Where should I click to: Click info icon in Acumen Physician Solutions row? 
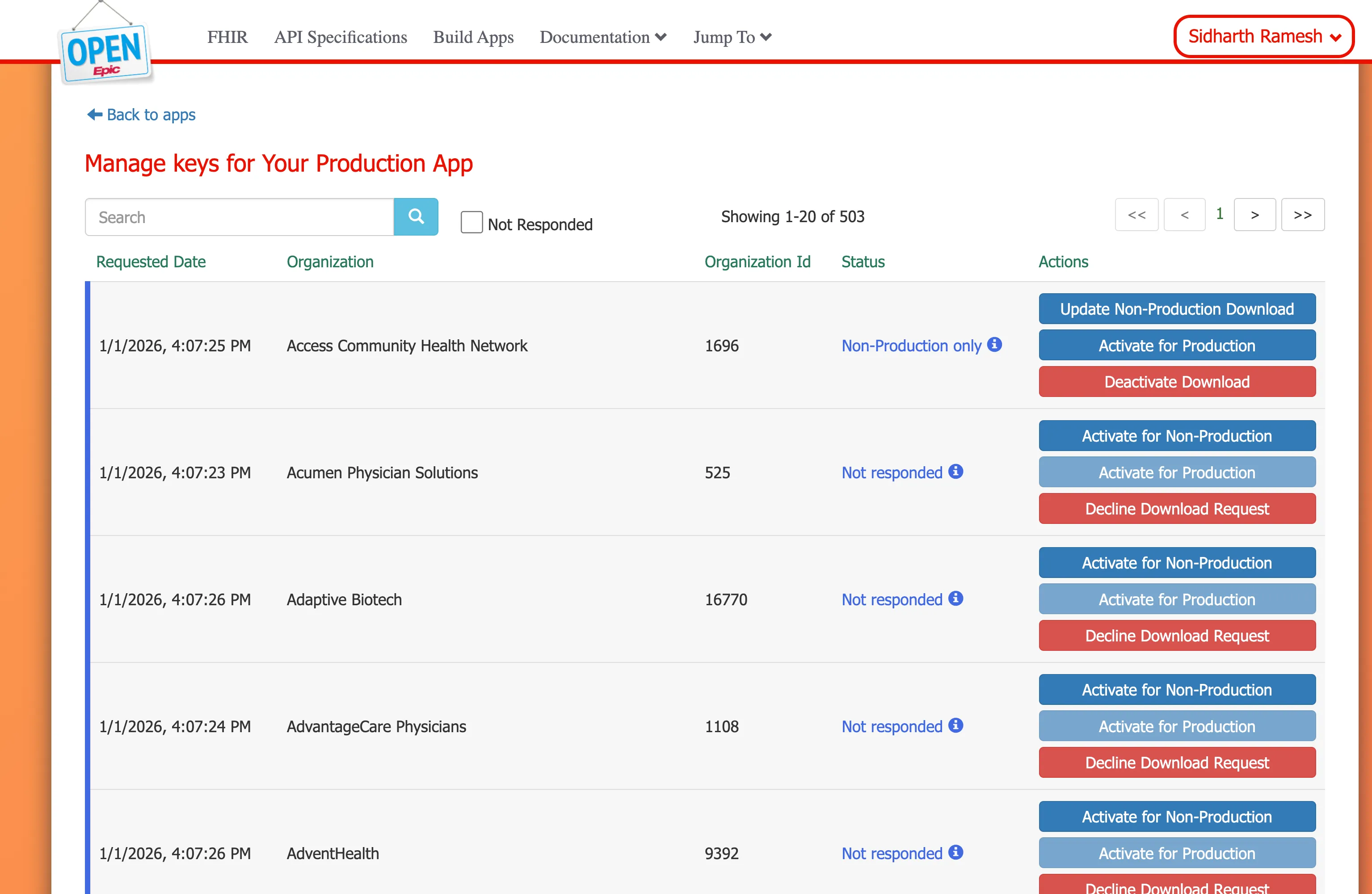coord(956,471)
